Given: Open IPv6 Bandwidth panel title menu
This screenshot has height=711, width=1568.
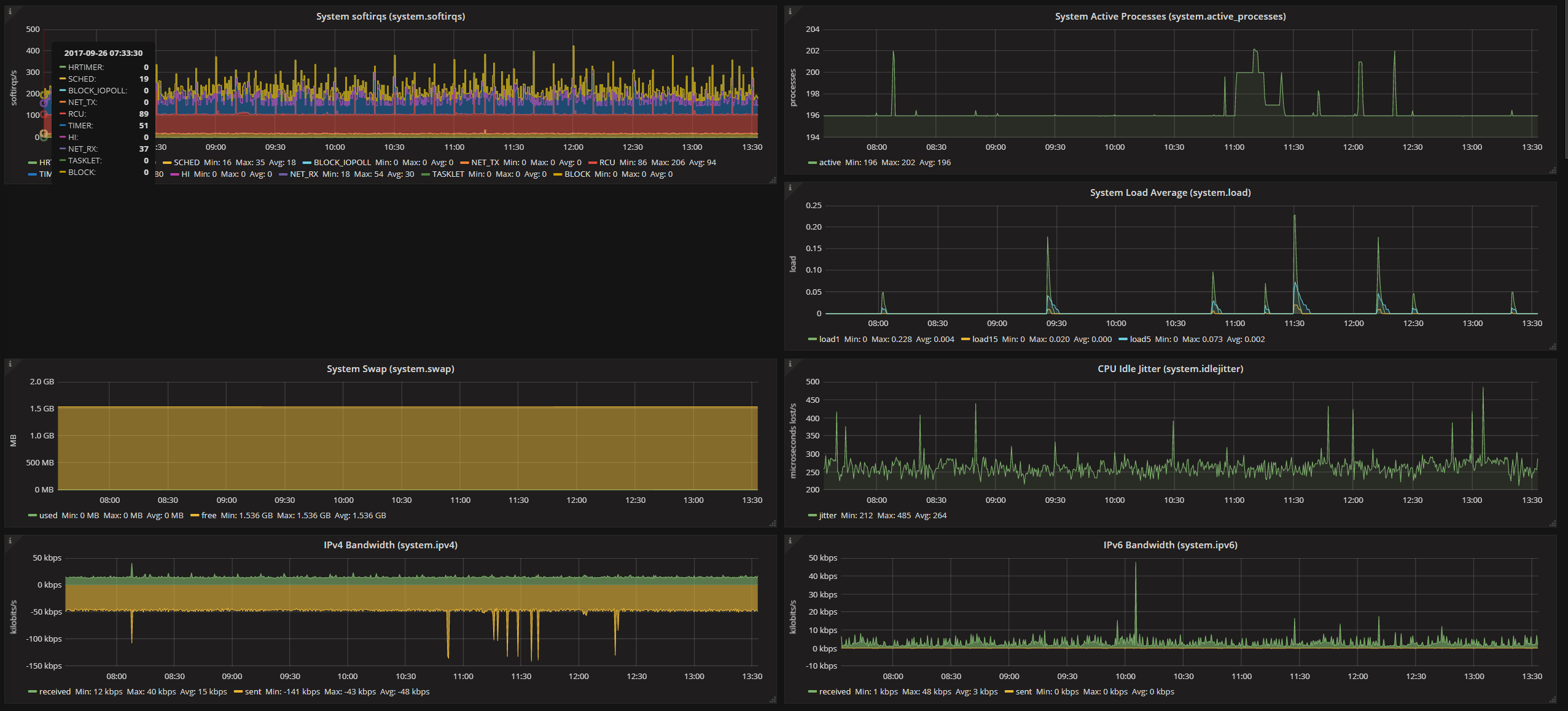Looking at the screenshot, I should click(1169, 545).
